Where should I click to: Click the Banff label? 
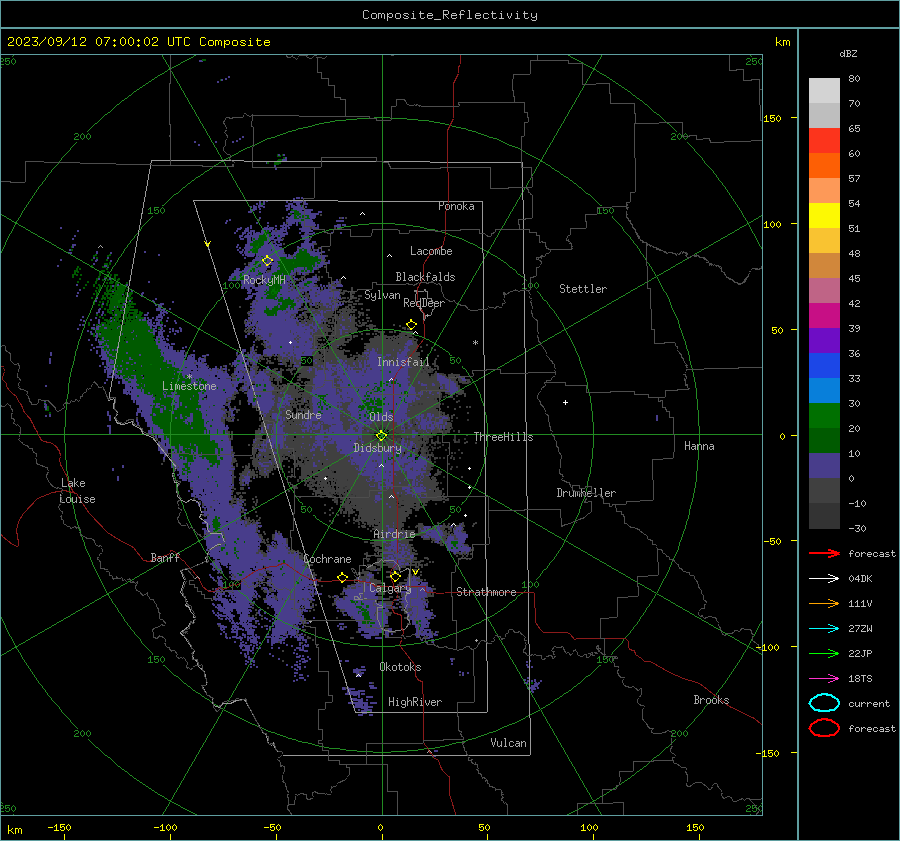165,557
